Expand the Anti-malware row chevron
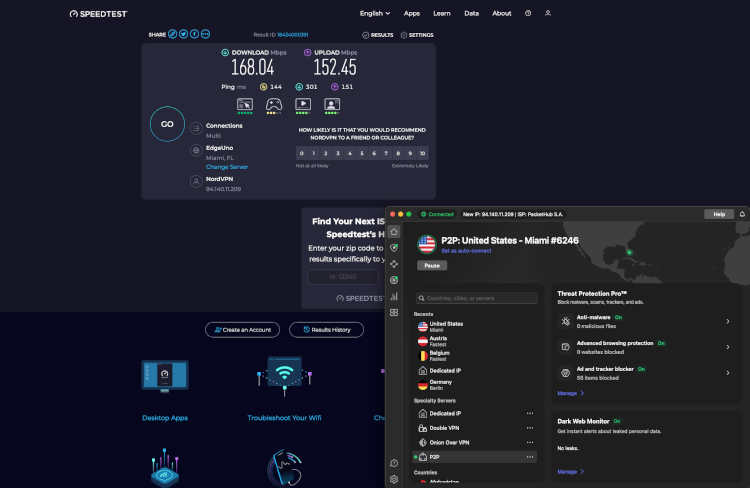Image resolution: width=750 pixels, height=488 pixels. (x=728, y=322)
